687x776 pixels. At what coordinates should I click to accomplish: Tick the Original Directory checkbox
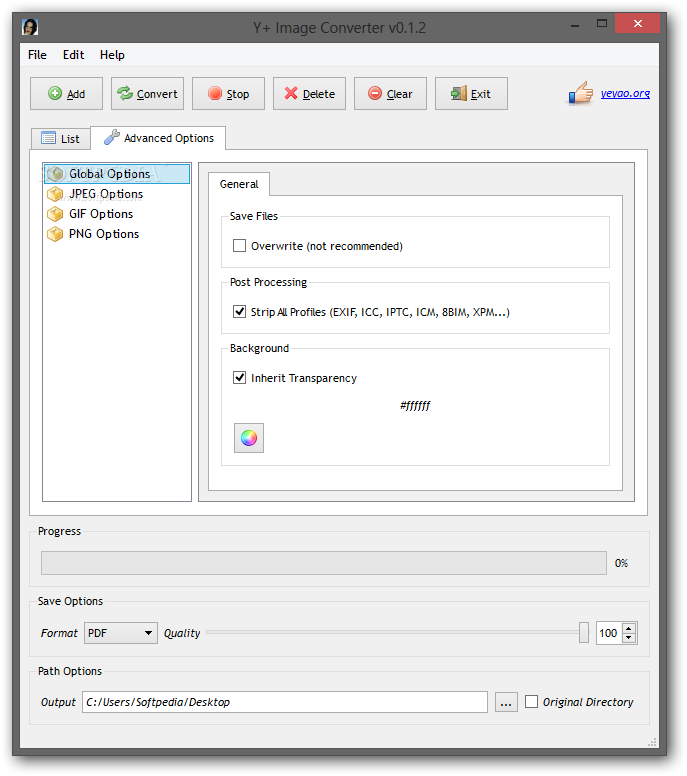[x=532, y=702]
